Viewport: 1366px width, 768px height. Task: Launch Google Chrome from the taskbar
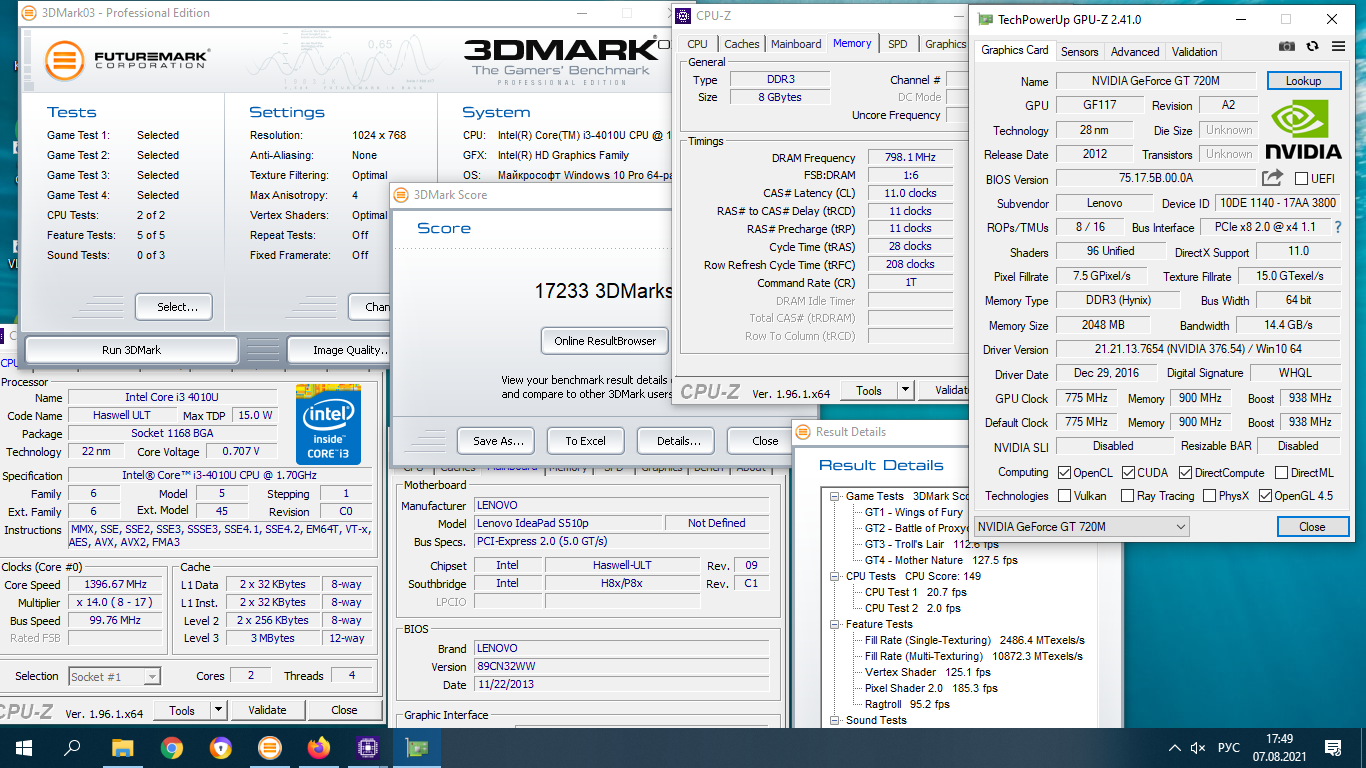171,747
